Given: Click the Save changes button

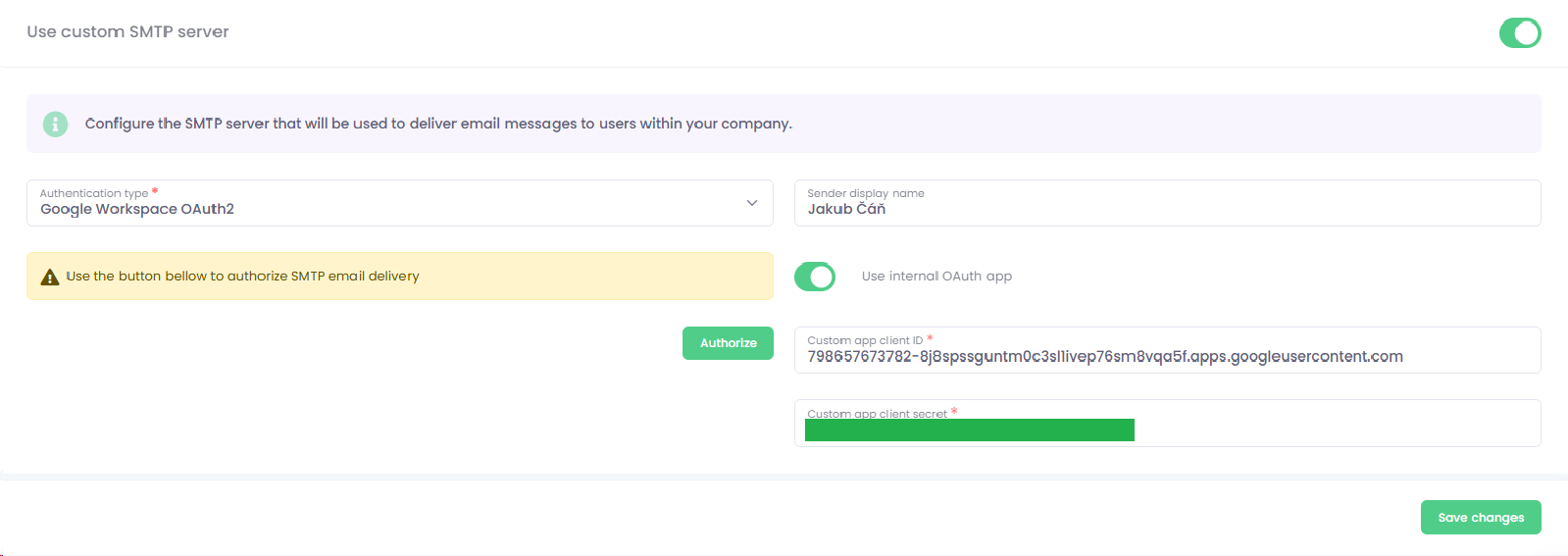Looking at the screenshot, I should pyautogui.click(x=1480, y=518).
